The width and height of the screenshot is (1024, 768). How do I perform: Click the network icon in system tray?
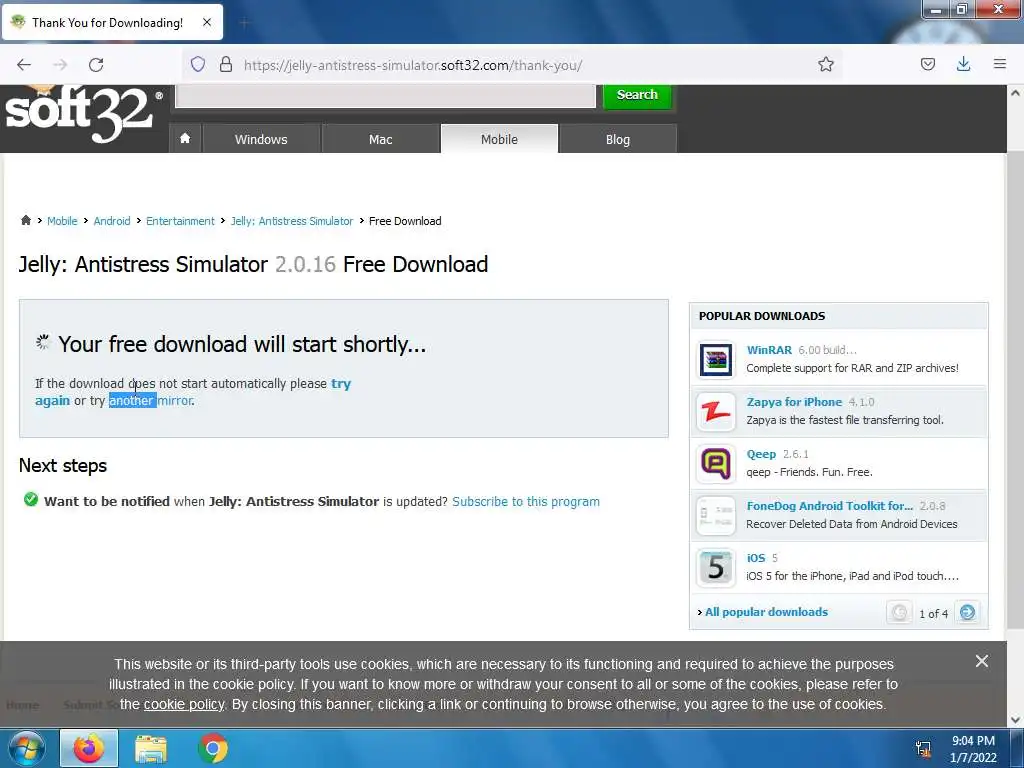(x=923, y=749)
